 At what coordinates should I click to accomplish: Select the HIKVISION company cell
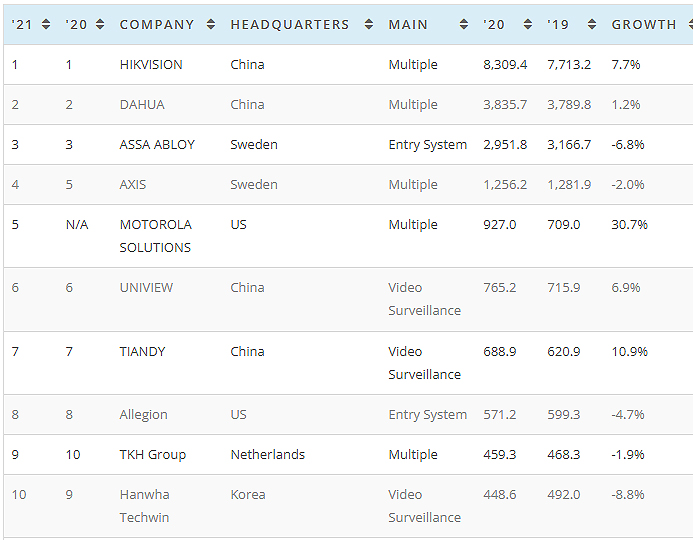[x=151, y=64]
